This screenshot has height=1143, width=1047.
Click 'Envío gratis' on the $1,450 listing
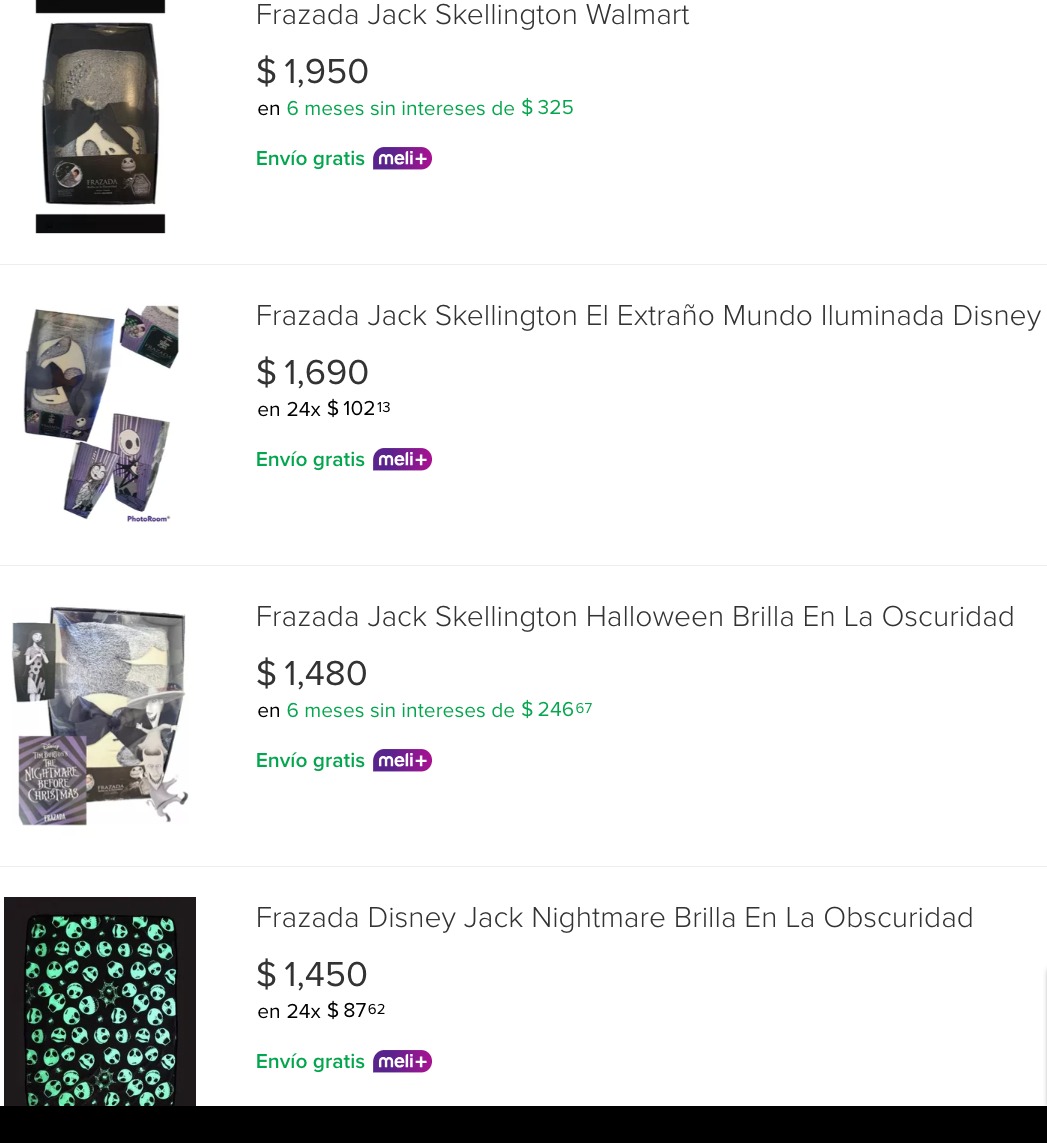coord(310,1061)
